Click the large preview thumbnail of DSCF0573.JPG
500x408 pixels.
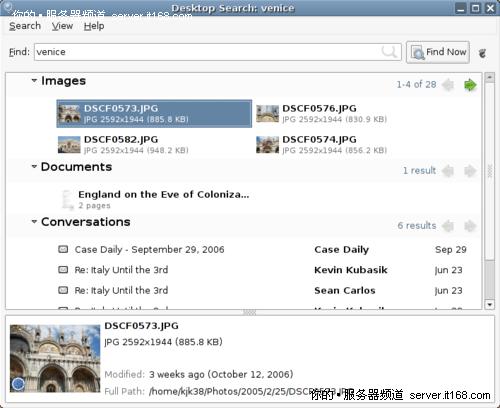point(55,359)
